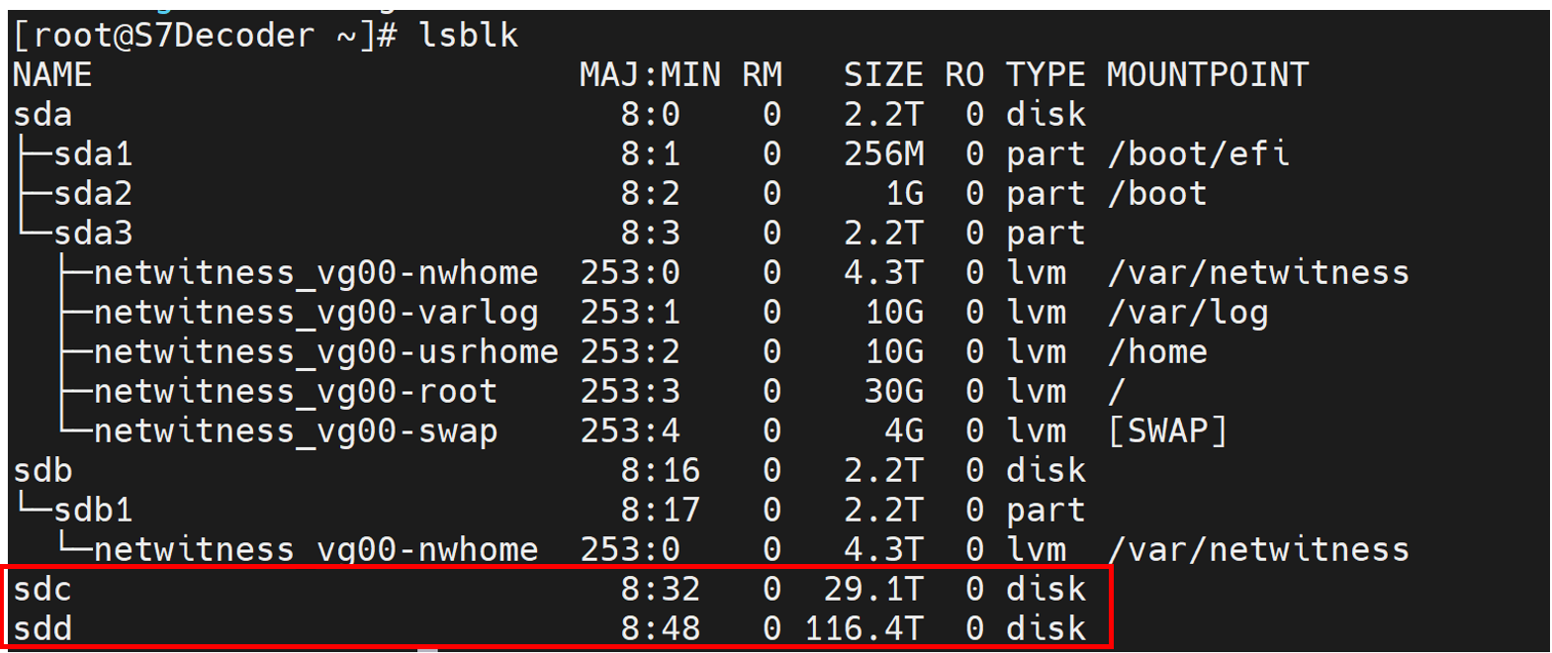Click the lsblk command text
1552x653 pixels.
coord(469,36)
